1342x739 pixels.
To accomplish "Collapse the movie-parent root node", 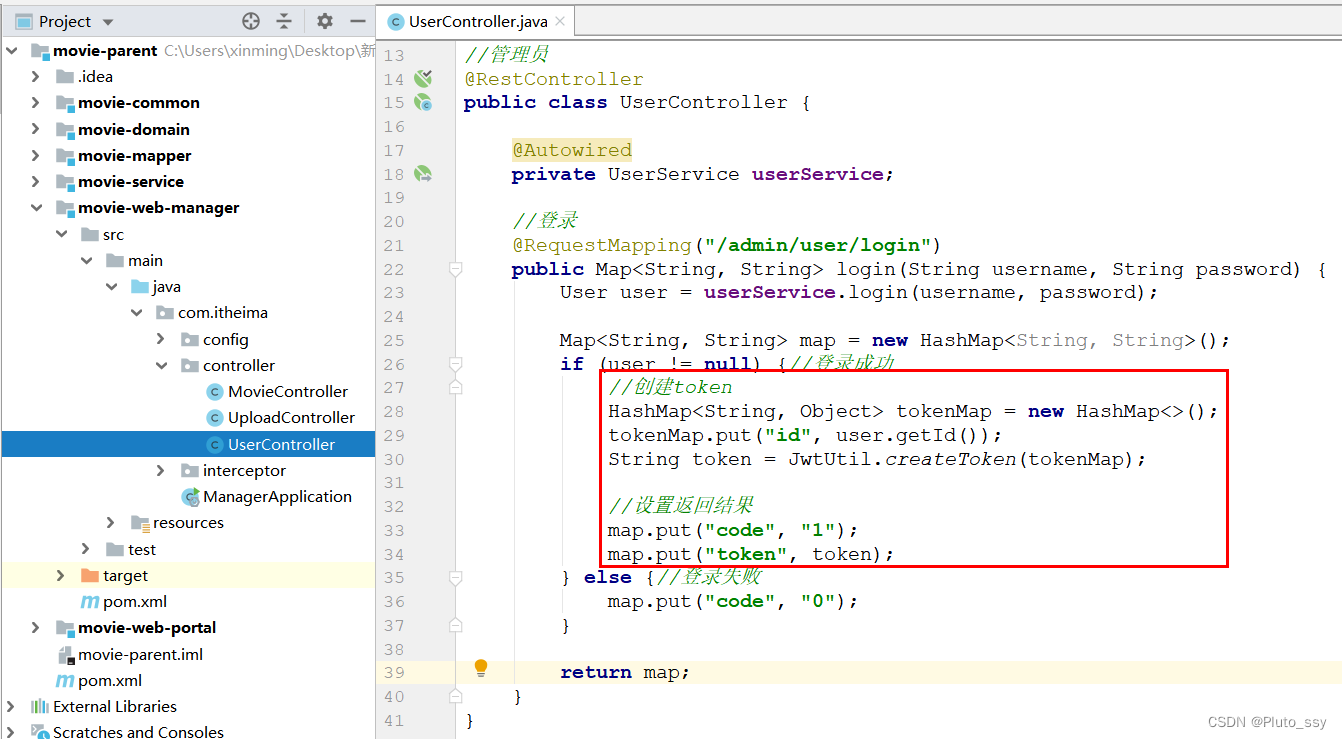I will coord(11,50).
